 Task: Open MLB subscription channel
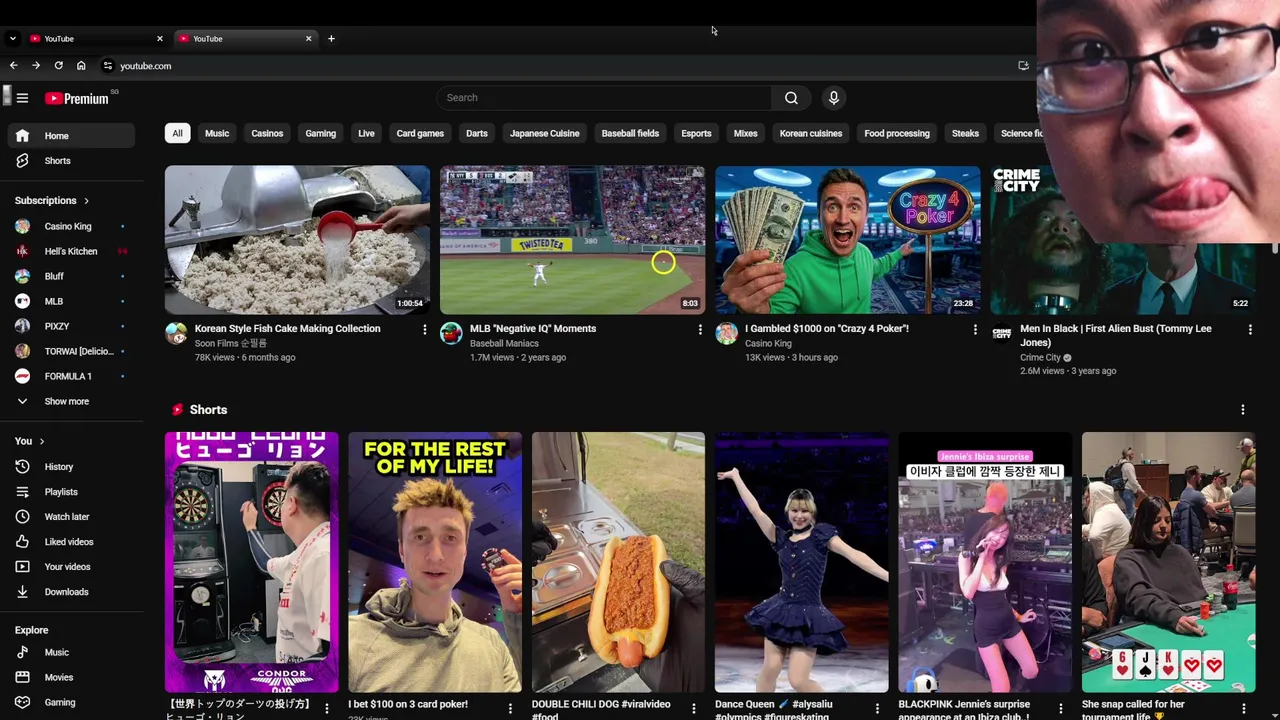pyautogui.click(x=70, y=301)
